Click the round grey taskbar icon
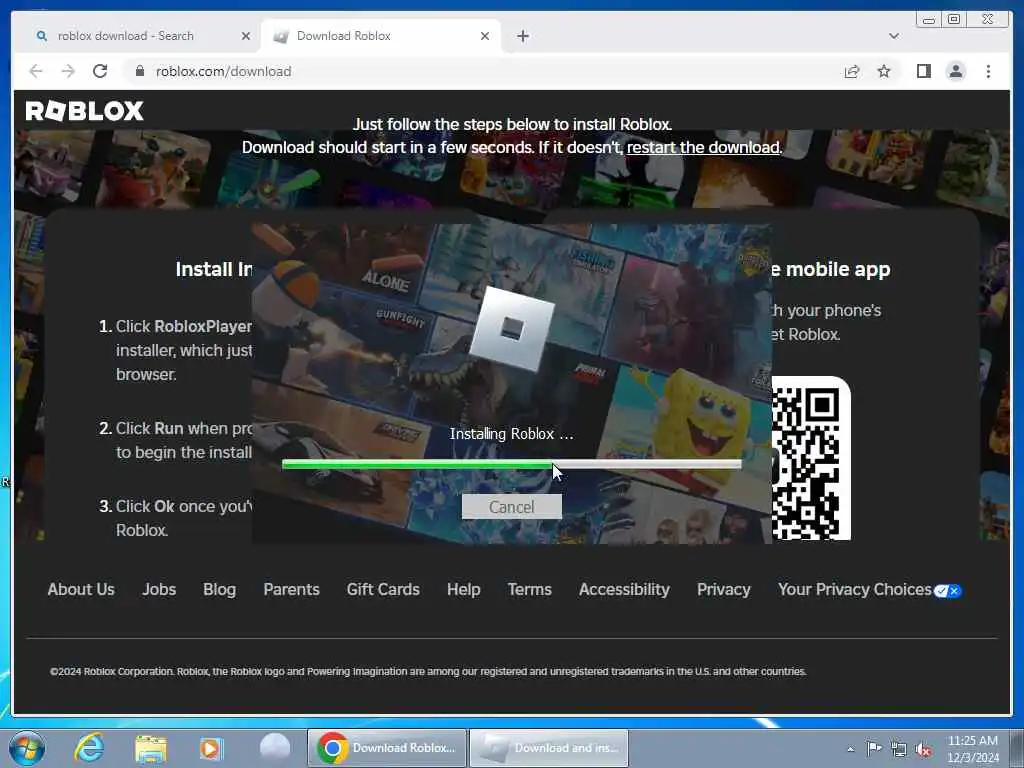1024x768 pixels. pos(275,748)
